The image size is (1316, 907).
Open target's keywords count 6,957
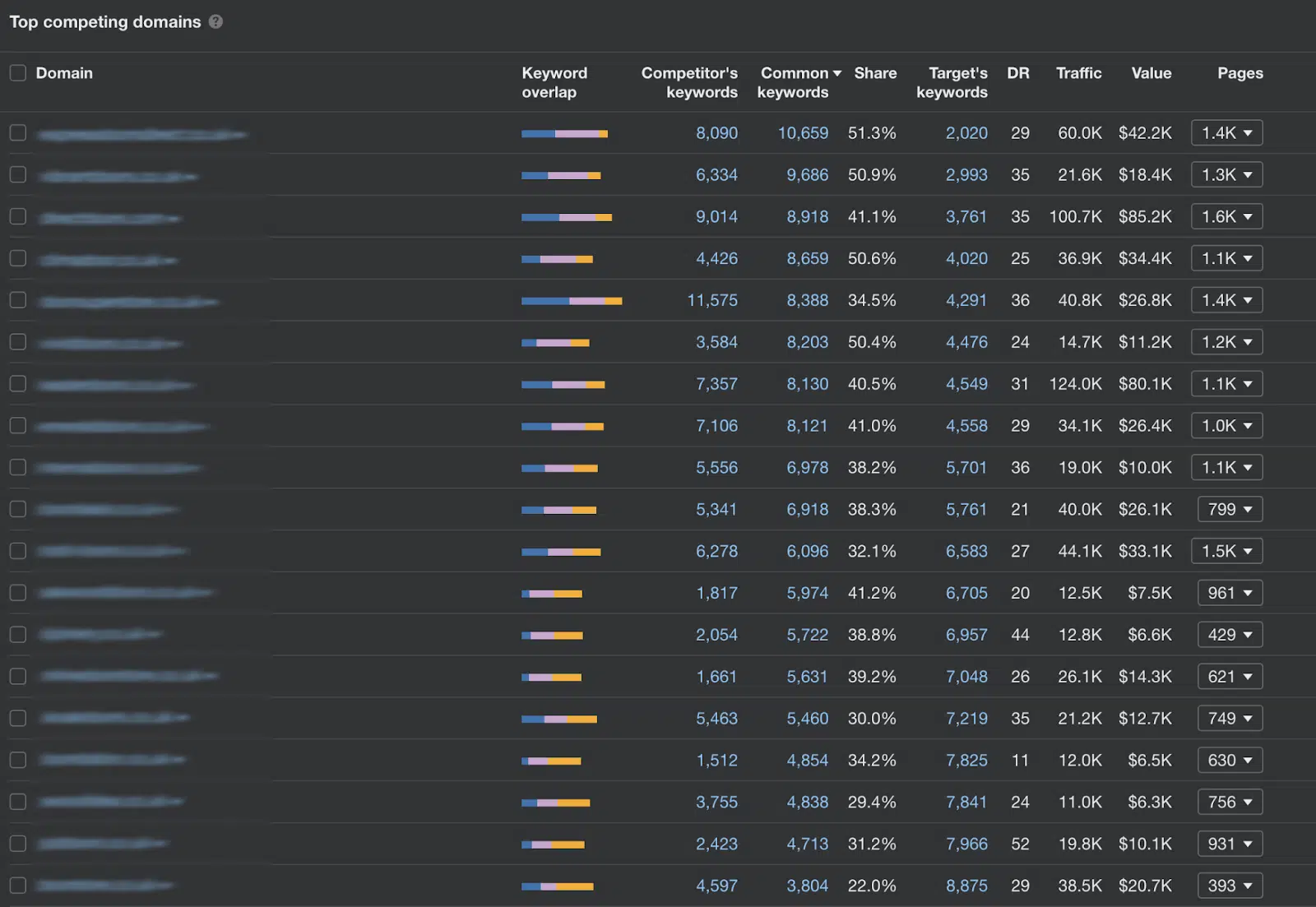point(966,635)
